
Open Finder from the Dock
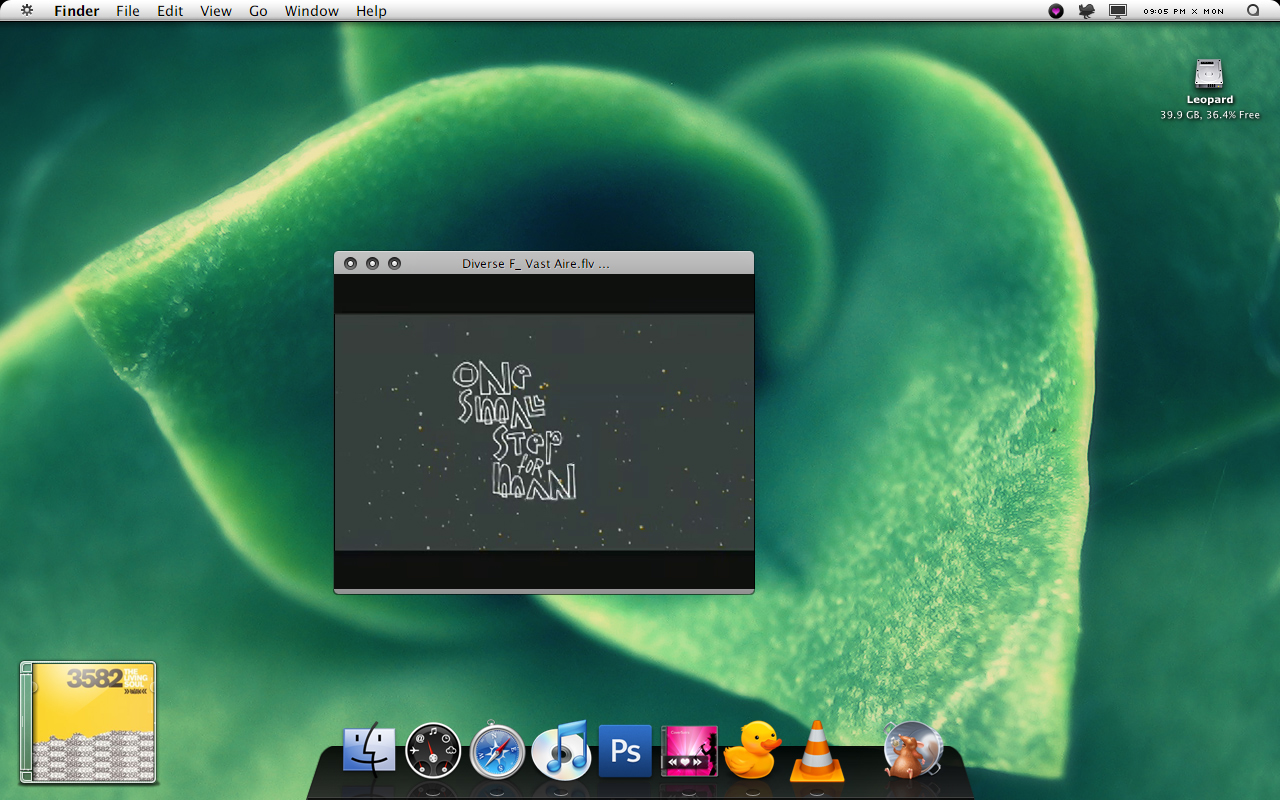coord(369,751)
